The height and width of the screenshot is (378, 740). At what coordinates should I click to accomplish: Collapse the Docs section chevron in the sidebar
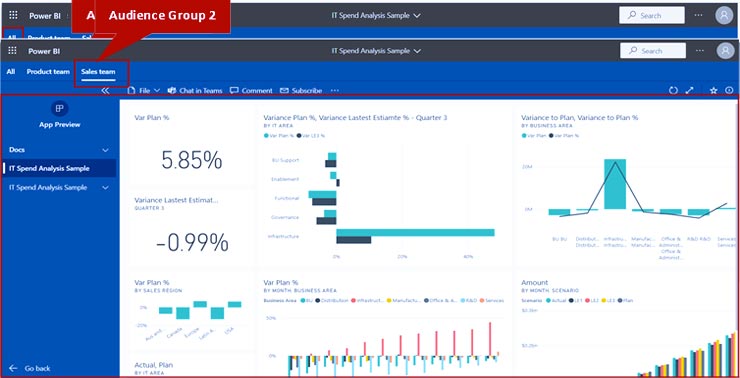point(106,150)
